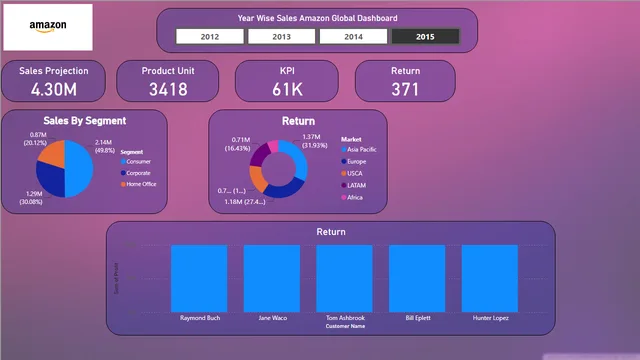Click the Return donut chart title

pos(298,121)
